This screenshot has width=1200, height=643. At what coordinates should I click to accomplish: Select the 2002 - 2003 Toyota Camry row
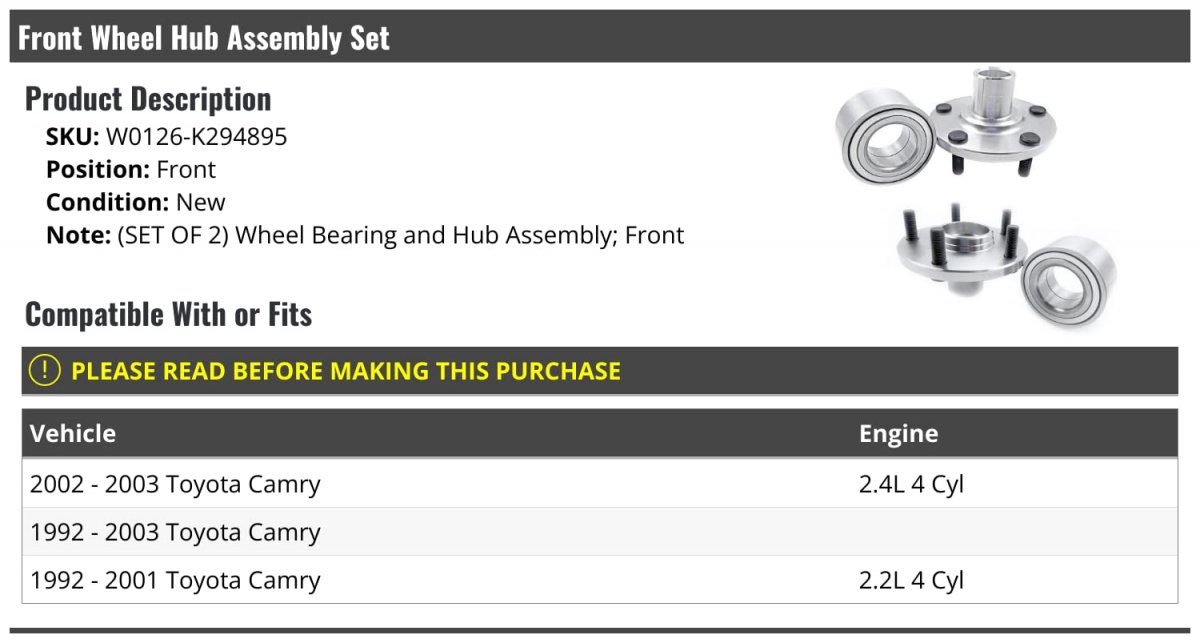600,484
